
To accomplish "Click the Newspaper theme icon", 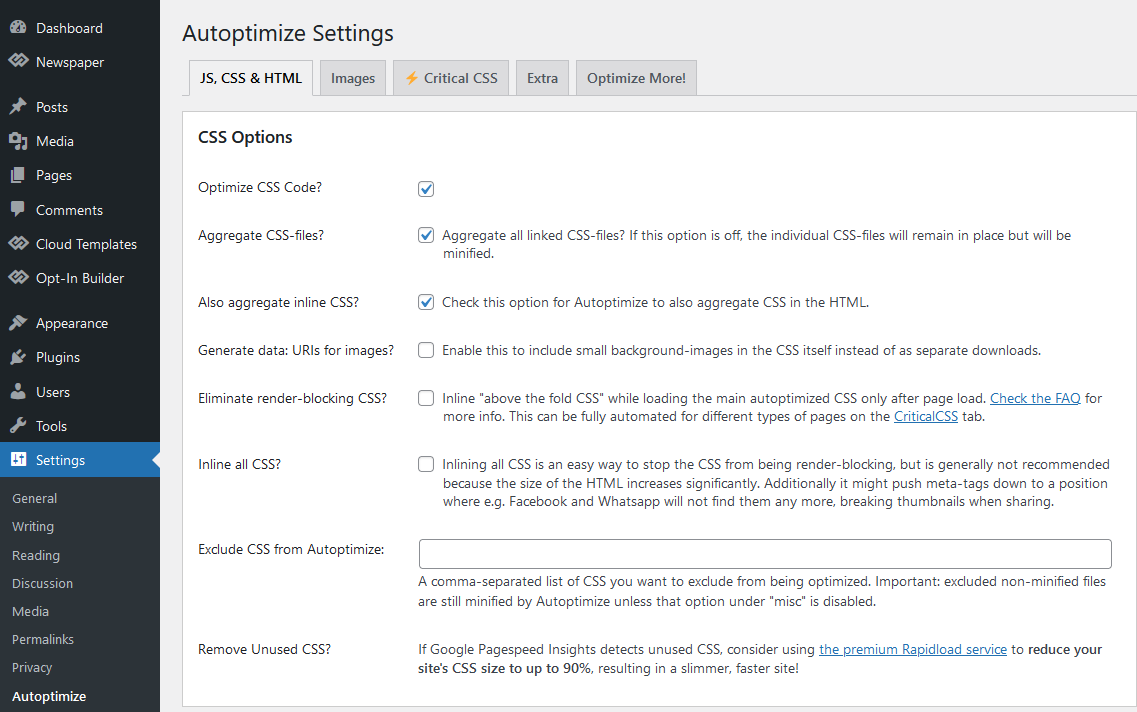I will tap(18, 61).
